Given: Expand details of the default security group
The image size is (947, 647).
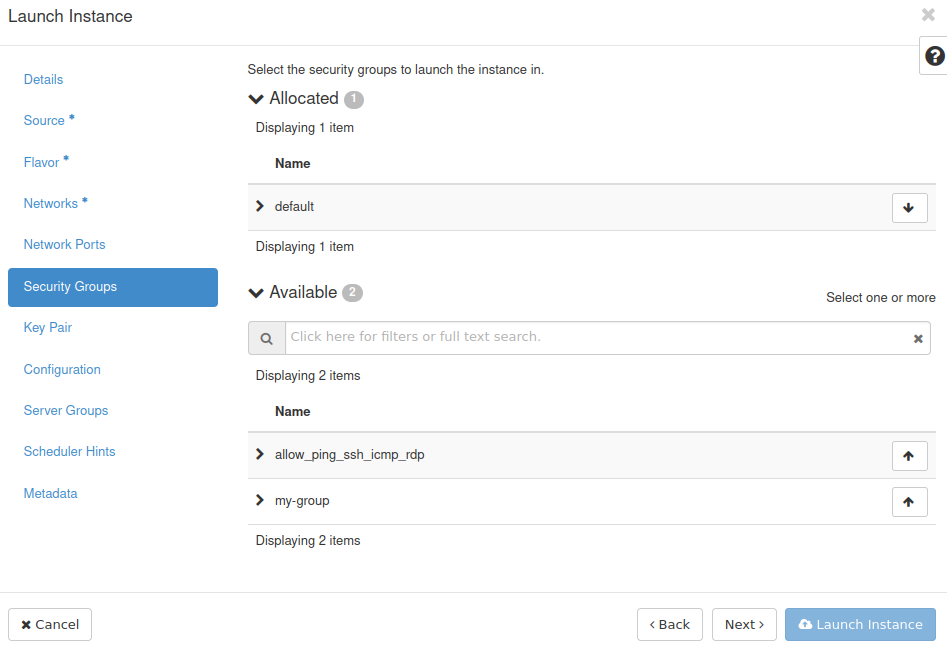Looking at the screenshot, I should pyautogui.click(x=260, y=207).
